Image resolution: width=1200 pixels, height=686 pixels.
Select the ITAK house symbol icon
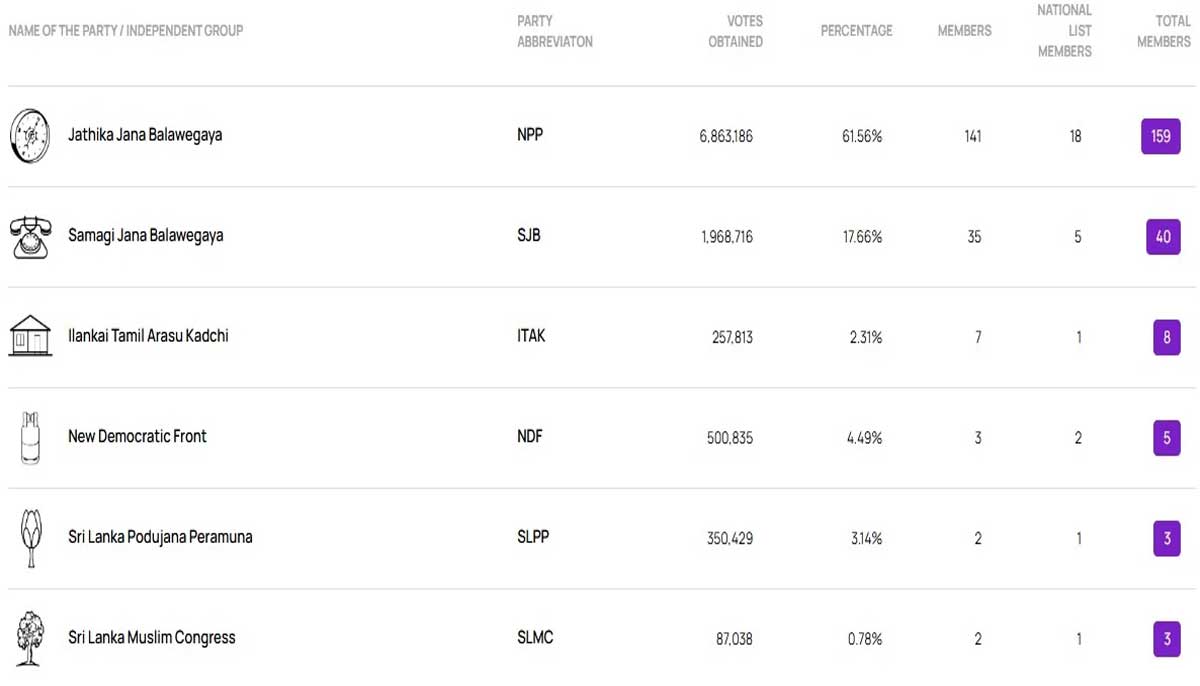[30, 336]
